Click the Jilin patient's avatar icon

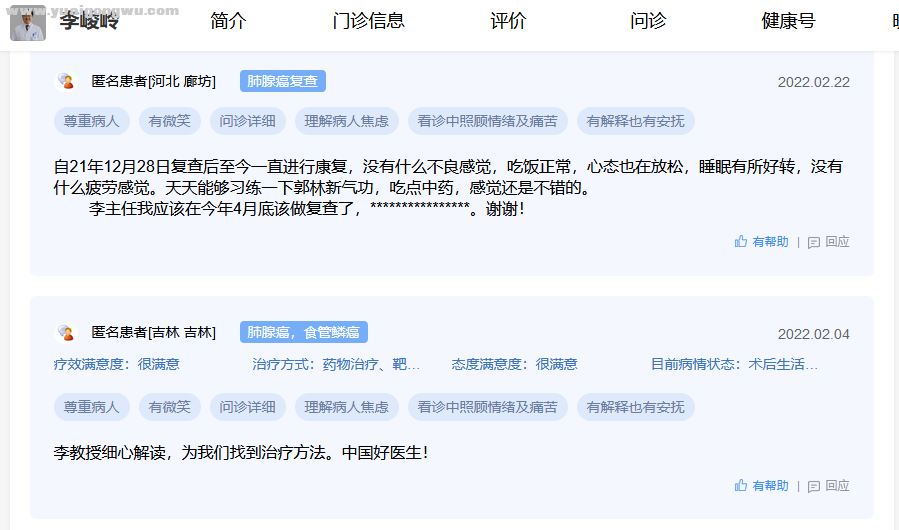click(65, 333)
